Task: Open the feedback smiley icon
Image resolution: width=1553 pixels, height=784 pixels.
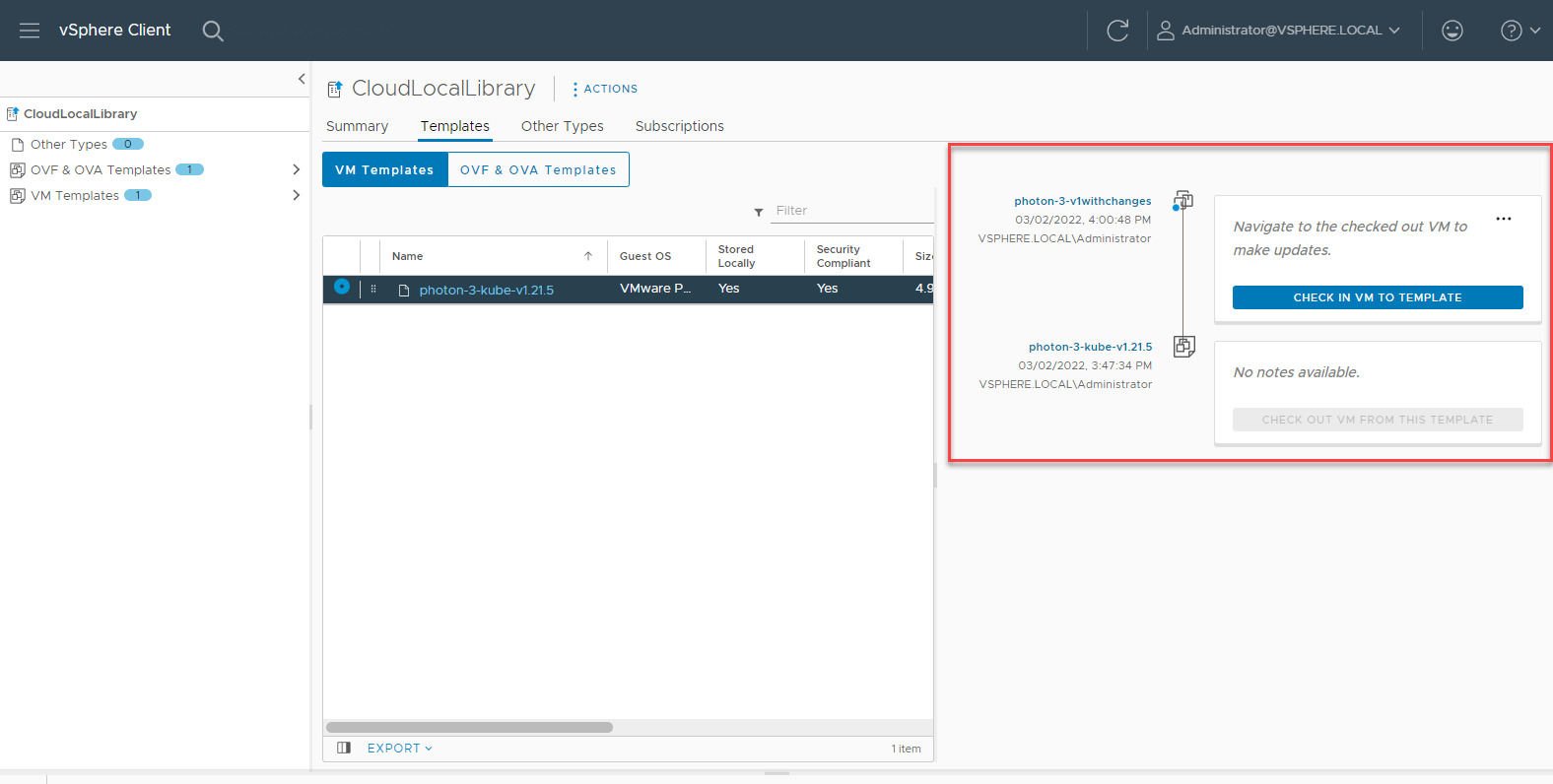Action: click(1452, 31)
